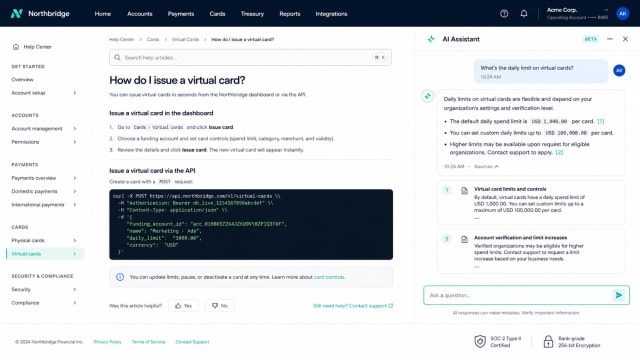This screenshot has width=640, height=360.
Task: Click the Northbridge logo icon
Action: [x=16, y=13]
